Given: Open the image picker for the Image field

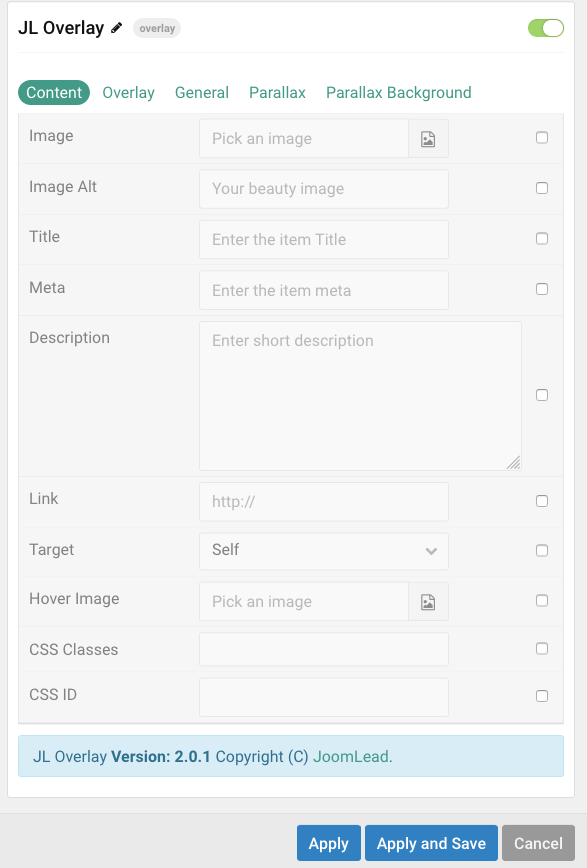Looking at the screenshot, I should (x=428, y=138).
